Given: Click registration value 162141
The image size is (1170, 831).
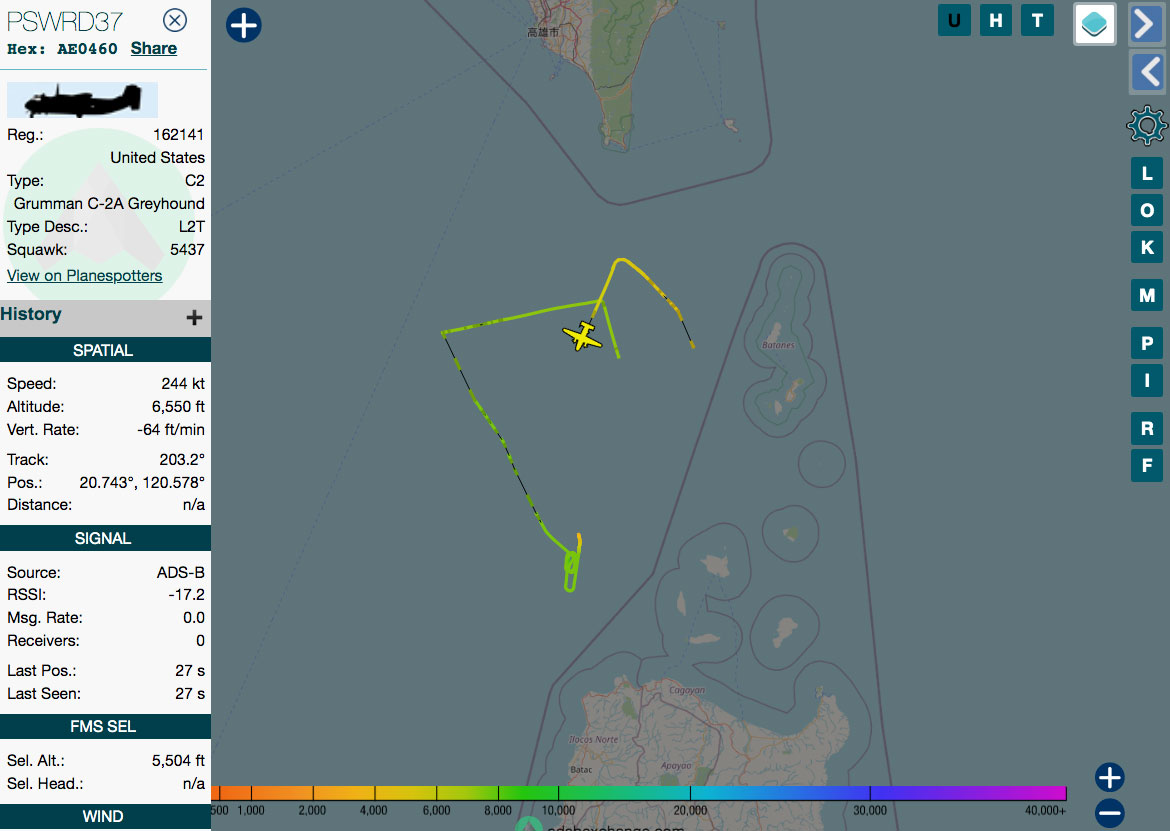Looking at the screenshot, I should point(178,135).
